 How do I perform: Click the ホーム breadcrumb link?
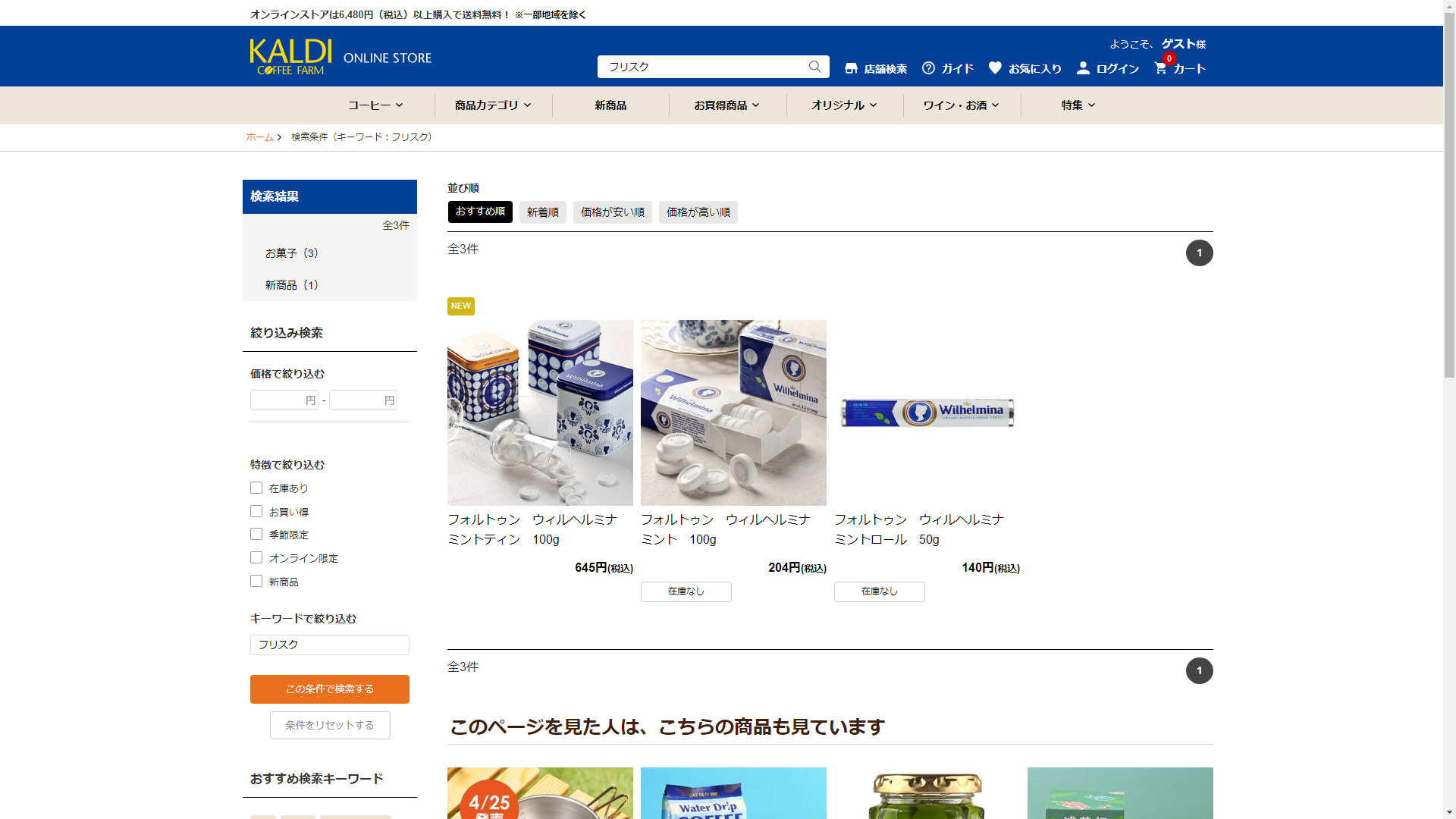pyautogui.click(x=259, y=137)
